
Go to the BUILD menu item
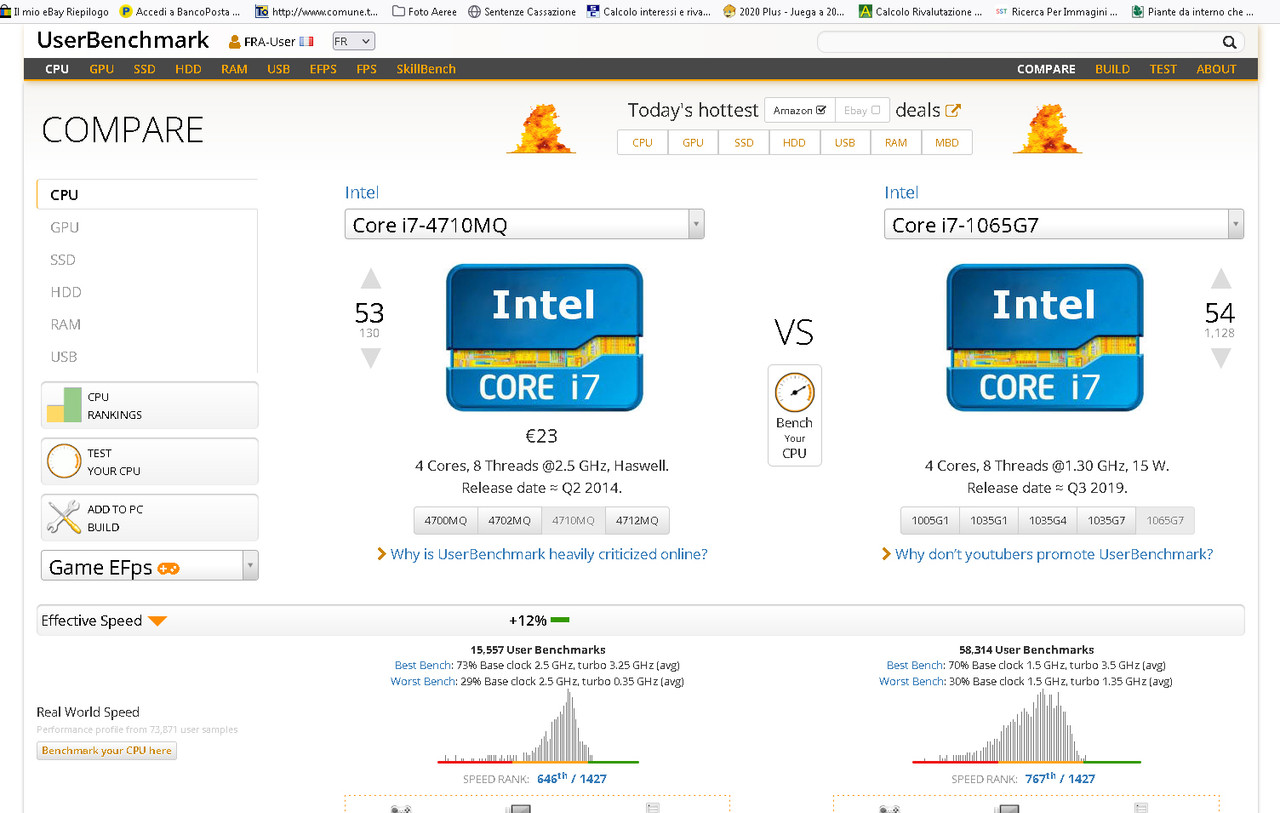[1112, 69]
